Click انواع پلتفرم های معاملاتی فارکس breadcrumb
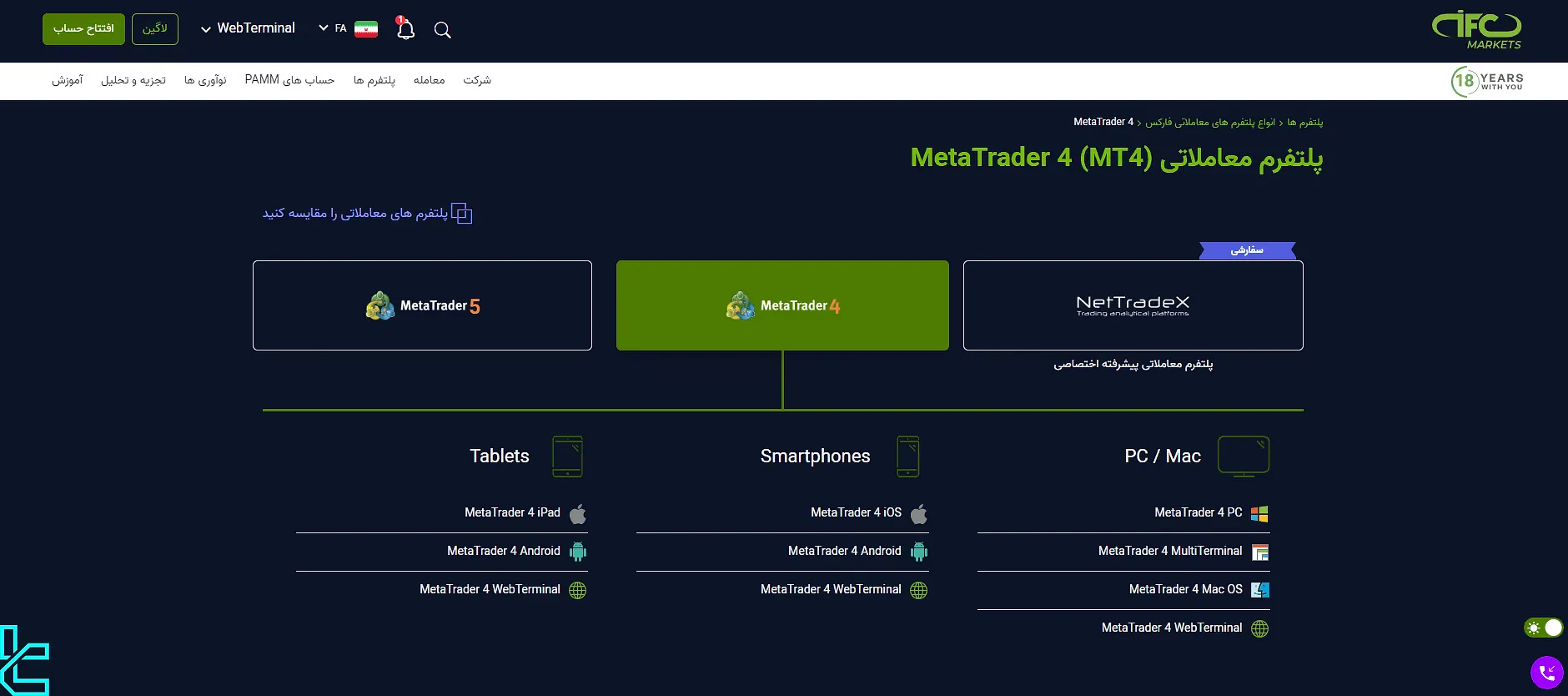This screenshot has height=696, width=1568. tap(1210, 123)
